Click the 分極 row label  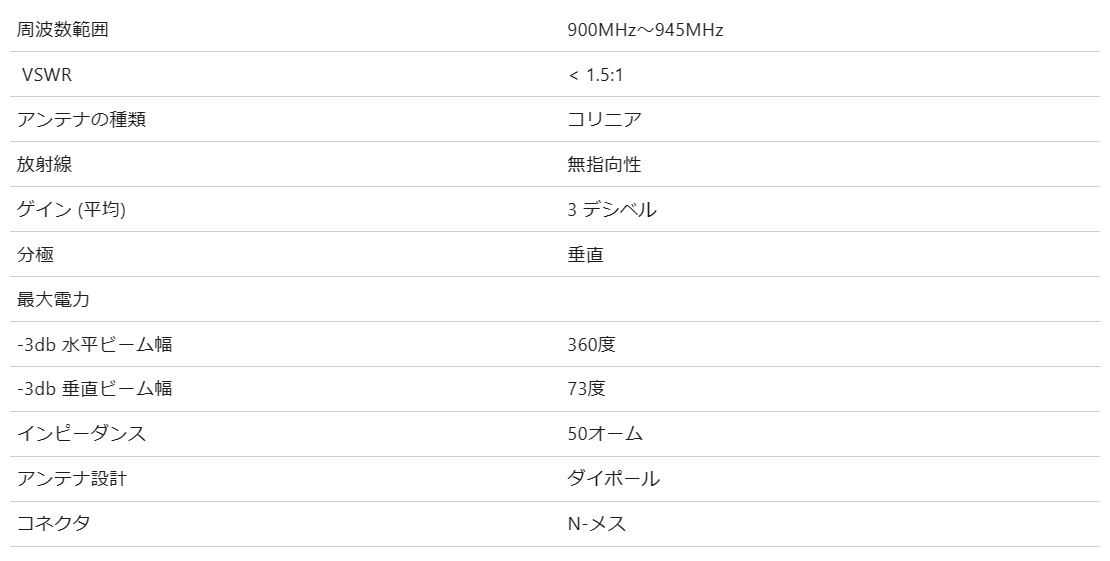pos(35,254)
